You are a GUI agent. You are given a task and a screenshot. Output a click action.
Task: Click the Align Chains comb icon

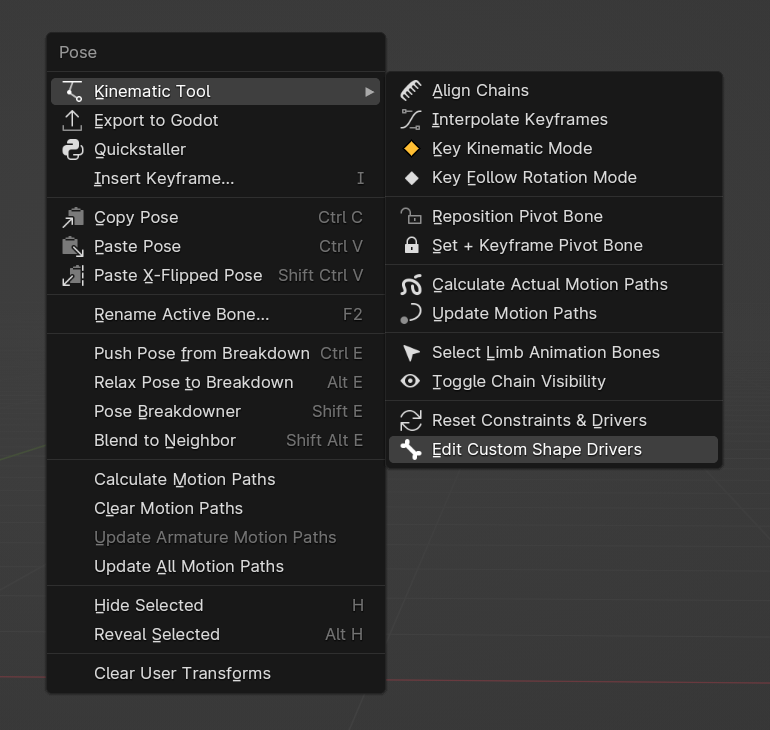(411, 90)
